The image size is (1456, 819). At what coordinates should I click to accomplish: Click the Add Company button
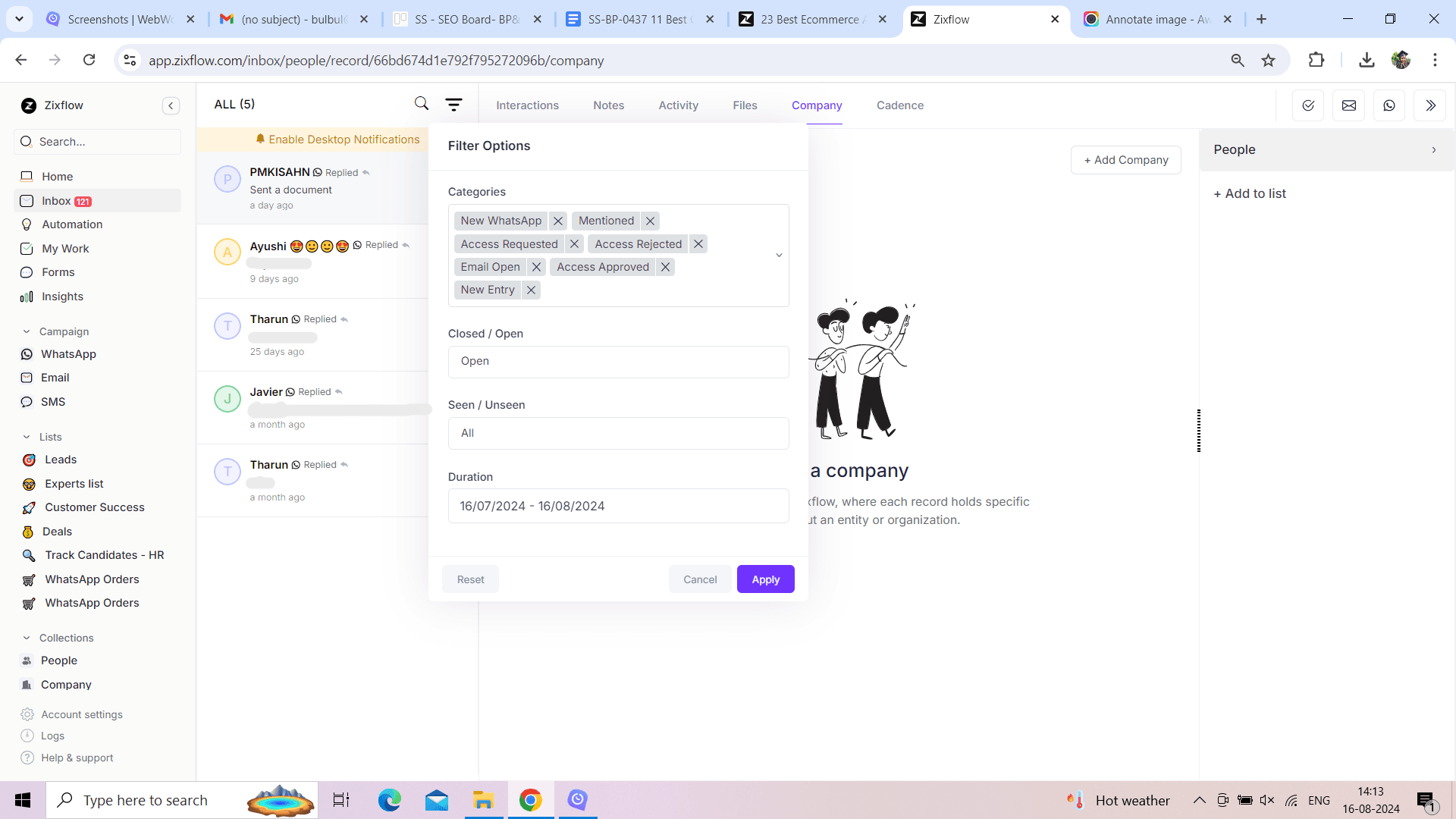click(x=1125, y=160)
